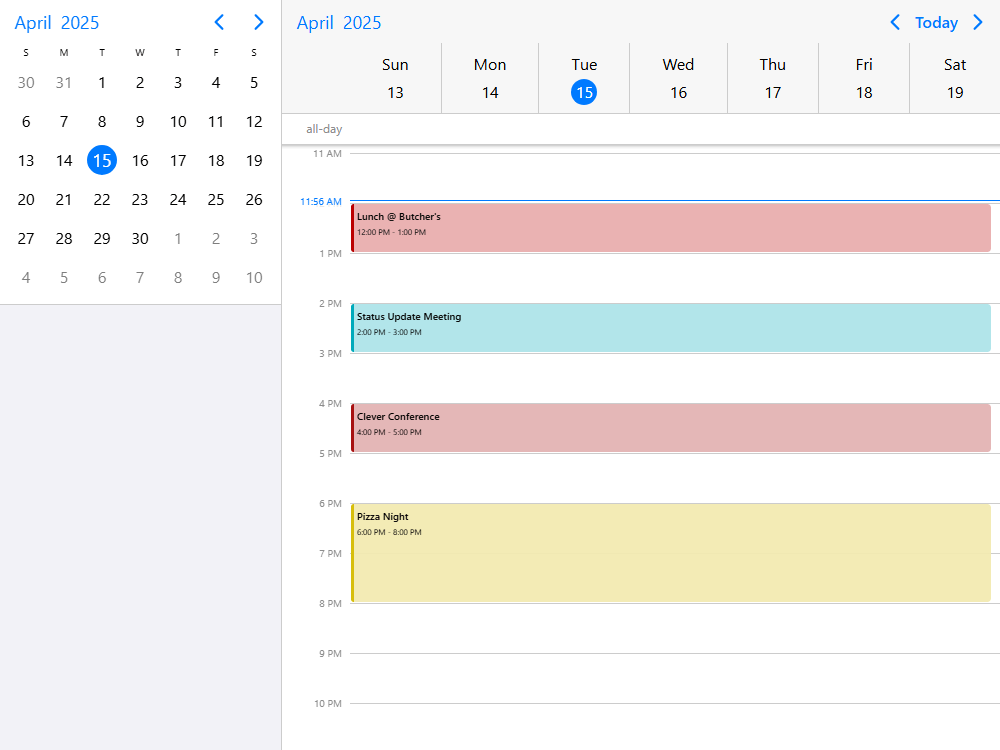Select Thu 17 column header
The image size is (1000, 750).
[773, 78]
